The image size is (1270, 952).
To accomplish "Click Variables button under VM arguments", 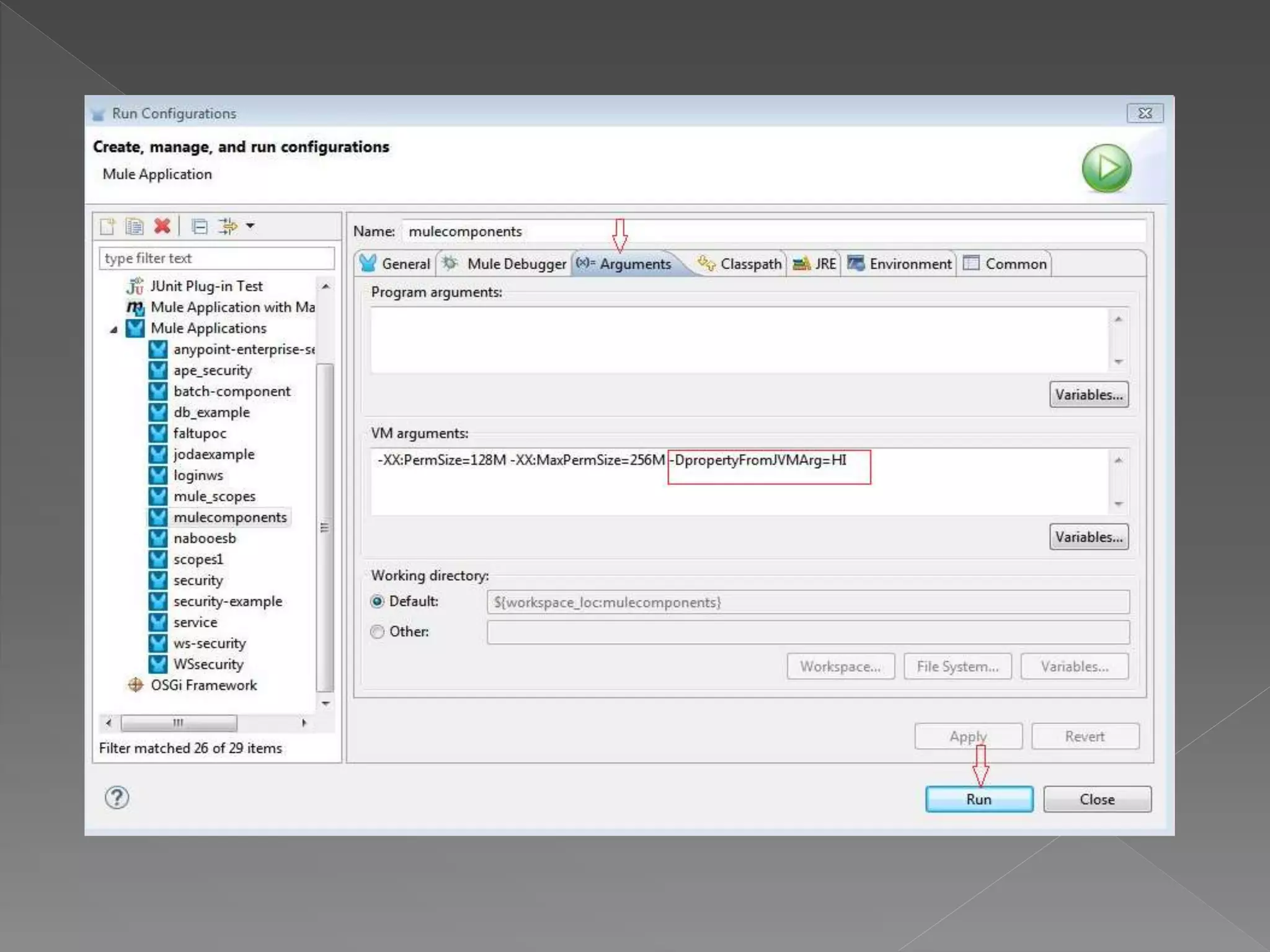I will point(1088,537).
